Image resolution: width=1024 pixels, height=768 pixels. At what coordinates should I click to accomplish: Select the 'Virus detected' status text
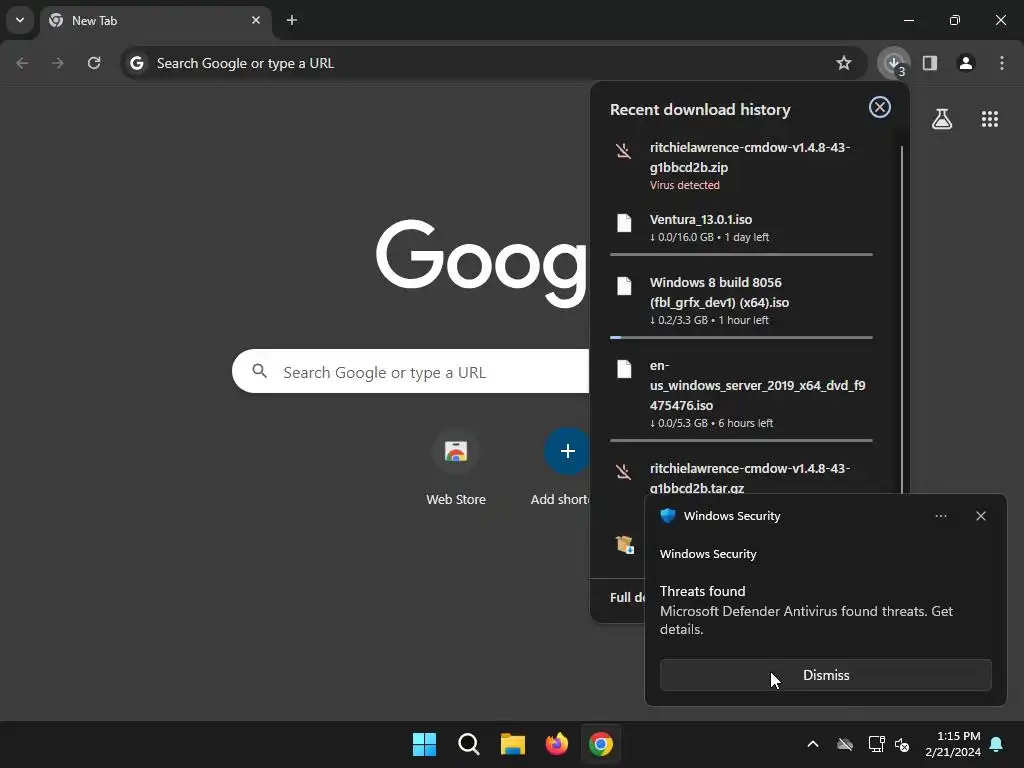[684, 185]
